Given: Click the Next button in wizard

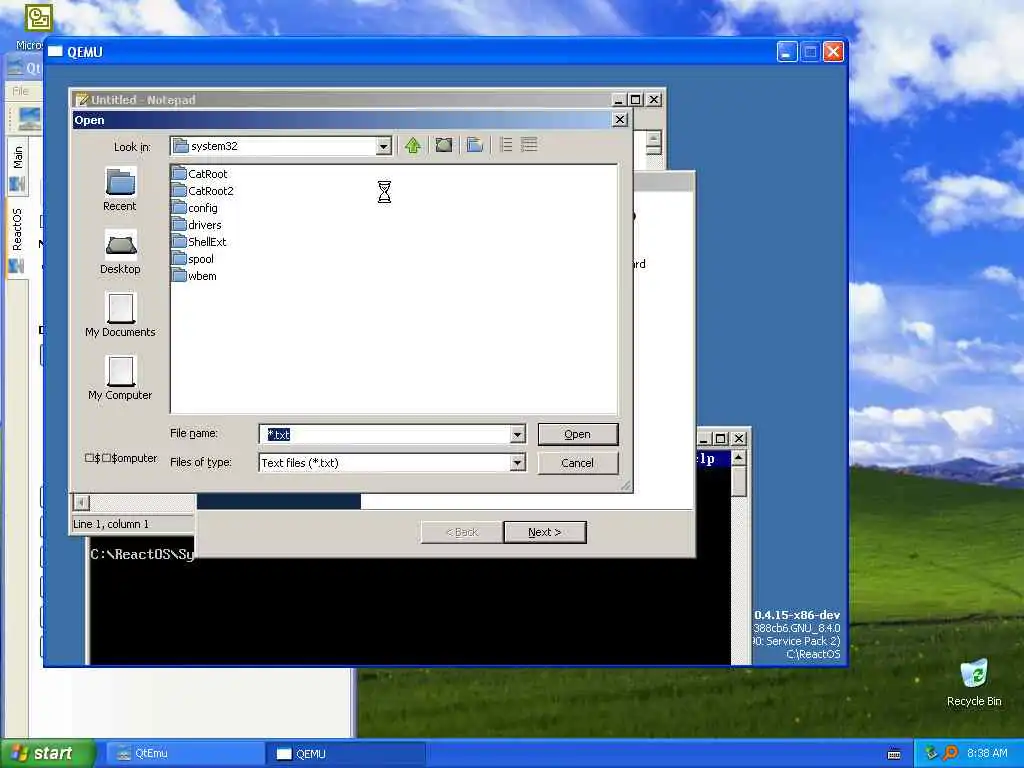Looking at the screenshot, I should coord(545,532).
